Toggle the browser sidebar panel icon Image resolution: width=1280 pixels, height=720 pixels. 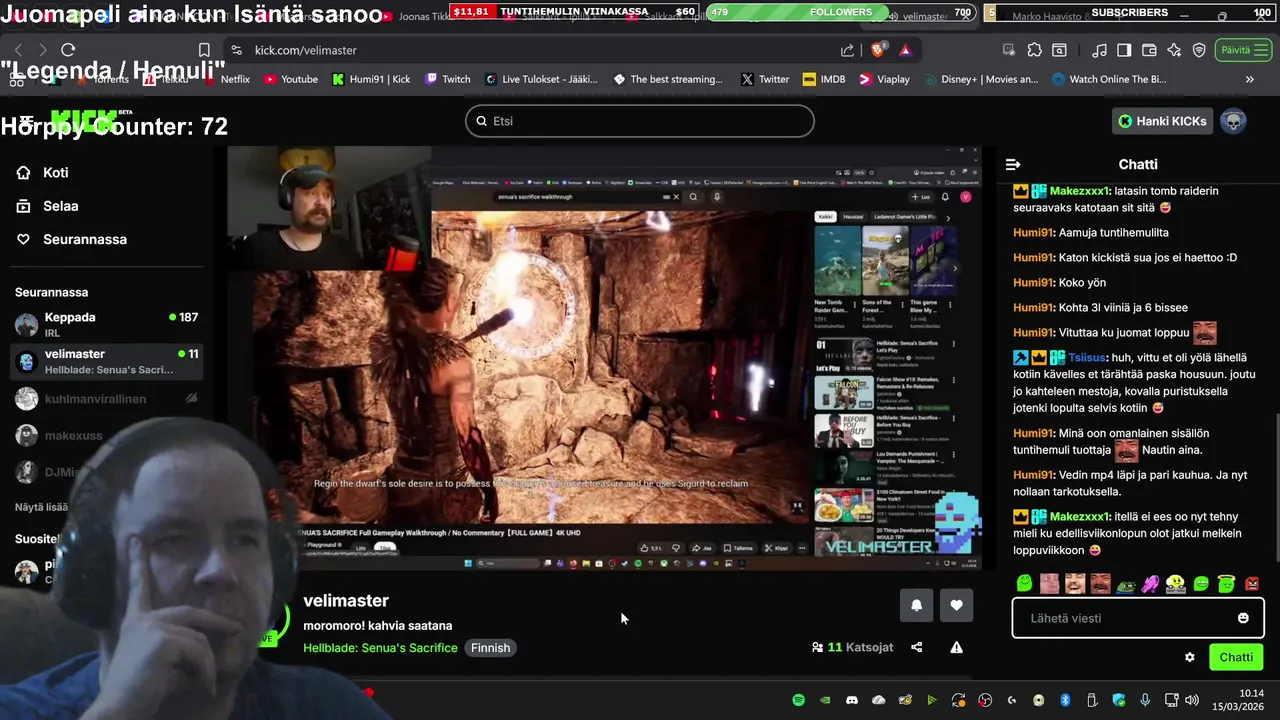[x=1124, y=50]
